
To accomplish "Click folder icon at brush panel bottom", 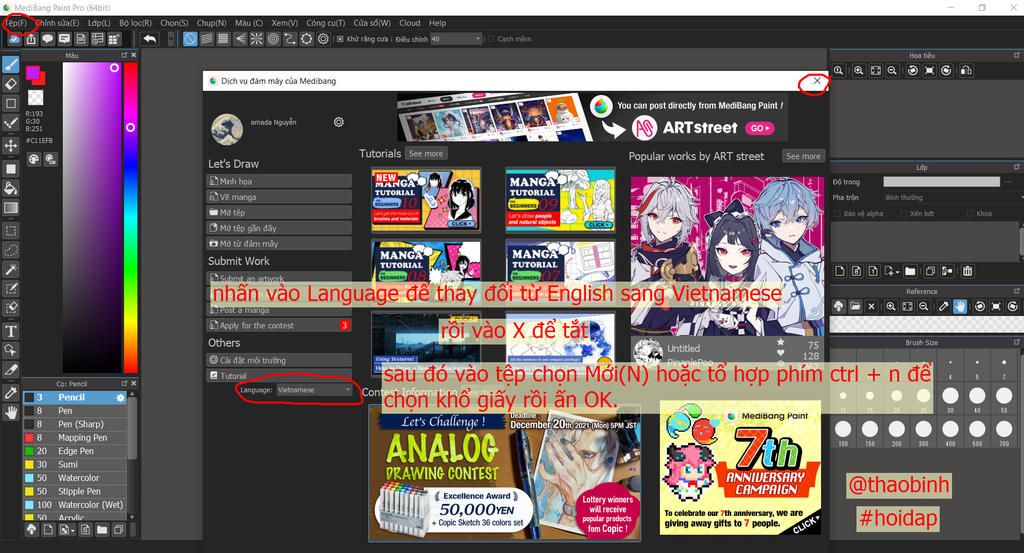I will pos(102,530).
